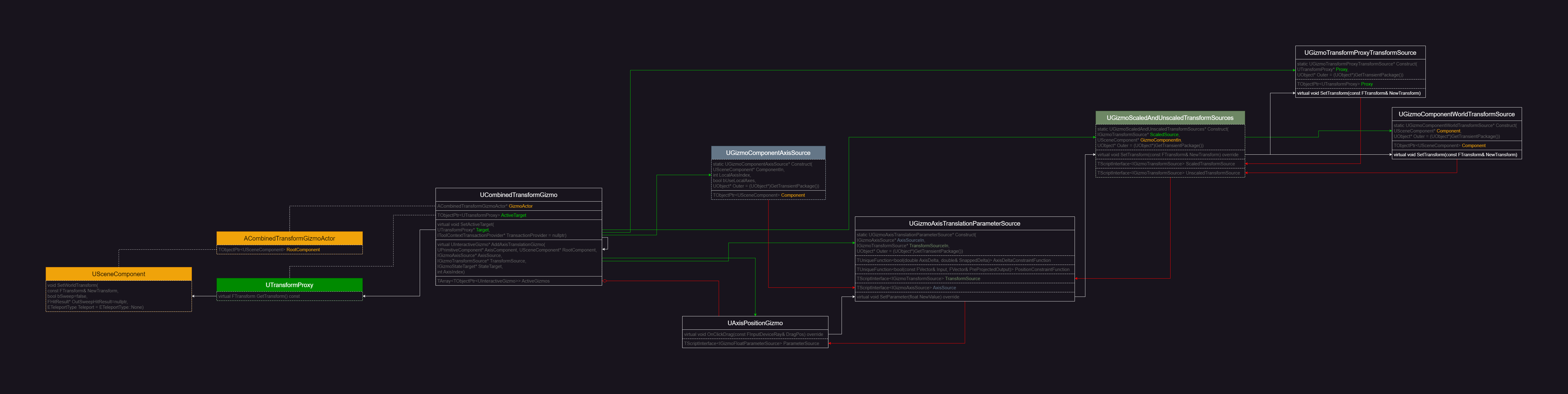Click the ACombinedTransformGizmoActor orange header

pos(289,238)
